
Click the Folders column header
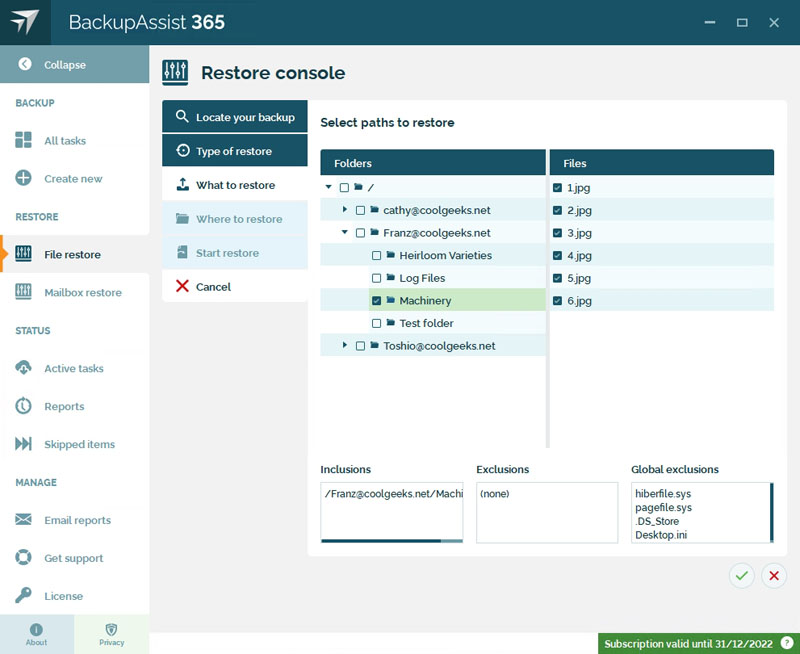(433, 163)
